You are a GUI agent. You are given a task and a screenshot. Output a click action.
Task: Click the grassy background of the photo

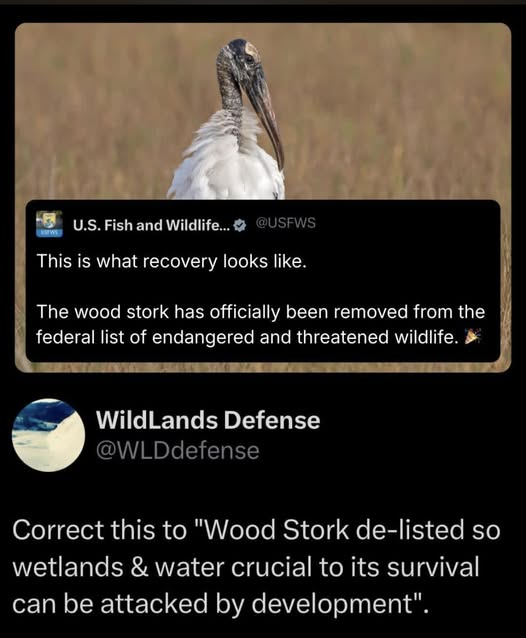[x=391, y=114]
